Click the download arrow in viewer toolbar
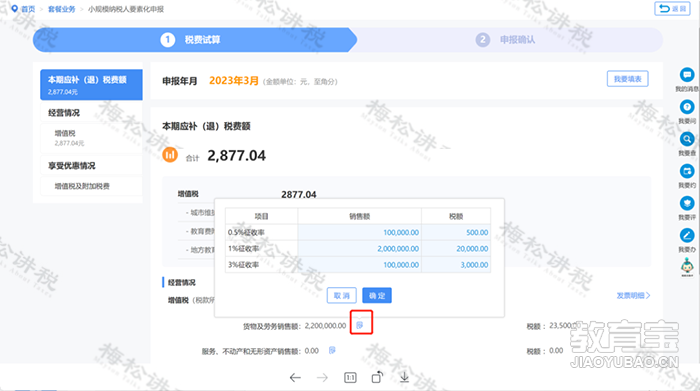Screen dimensions: 700x391 tap(404, 377)
